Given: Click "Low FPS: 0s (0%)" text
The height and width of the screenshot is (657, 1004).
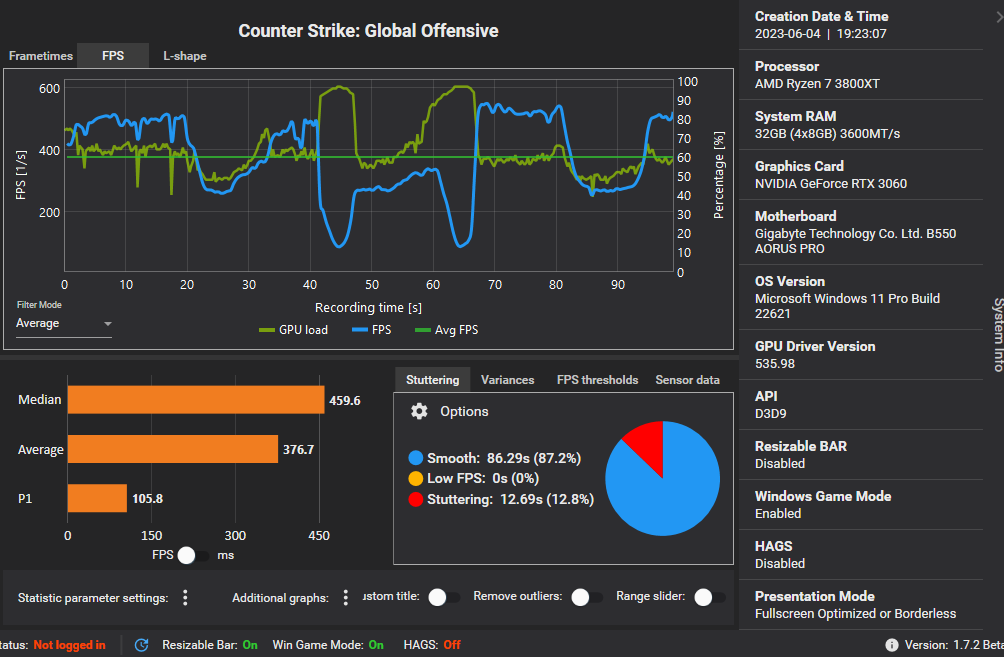Looking at the screenshot, I should click(483, 478).
